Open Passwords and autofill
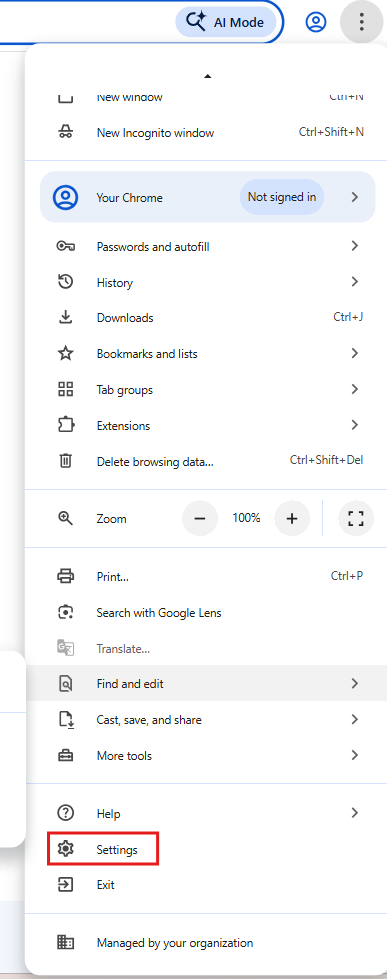Screen dimensions: 387x979 point(207,247)
